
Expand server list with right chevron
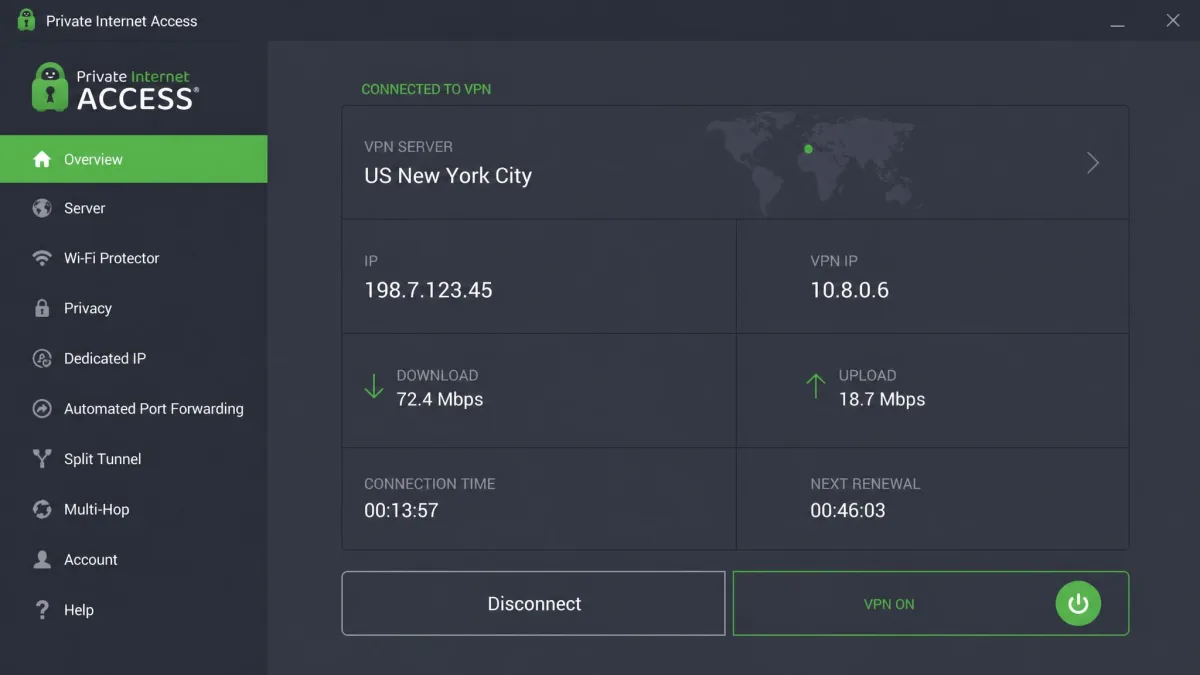pyautogui.click(x=1093, y=163)
